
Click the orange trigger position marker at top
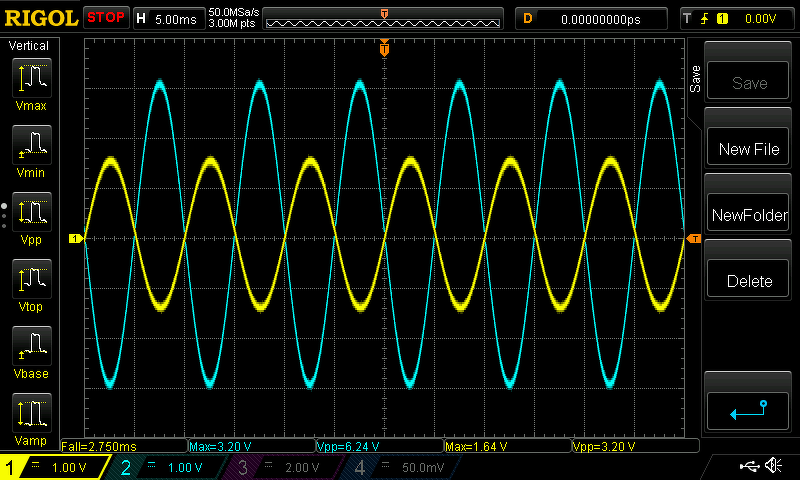384,48
